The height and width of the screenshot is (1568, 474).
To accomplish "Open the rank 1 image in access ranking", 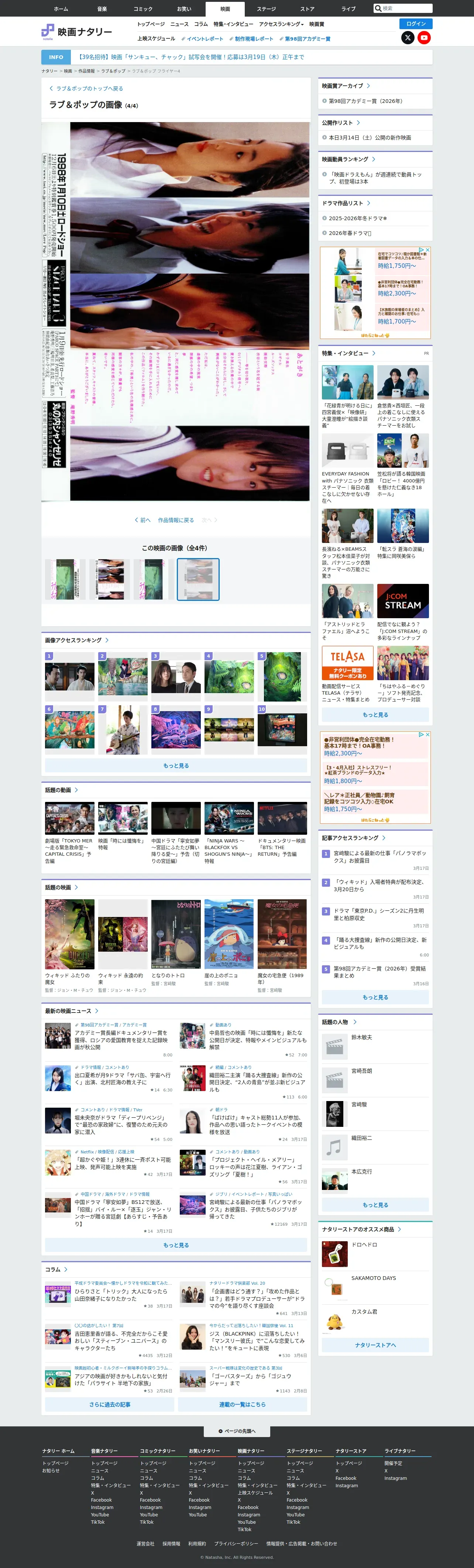I will pyautogui.click(x=69, y=677).
